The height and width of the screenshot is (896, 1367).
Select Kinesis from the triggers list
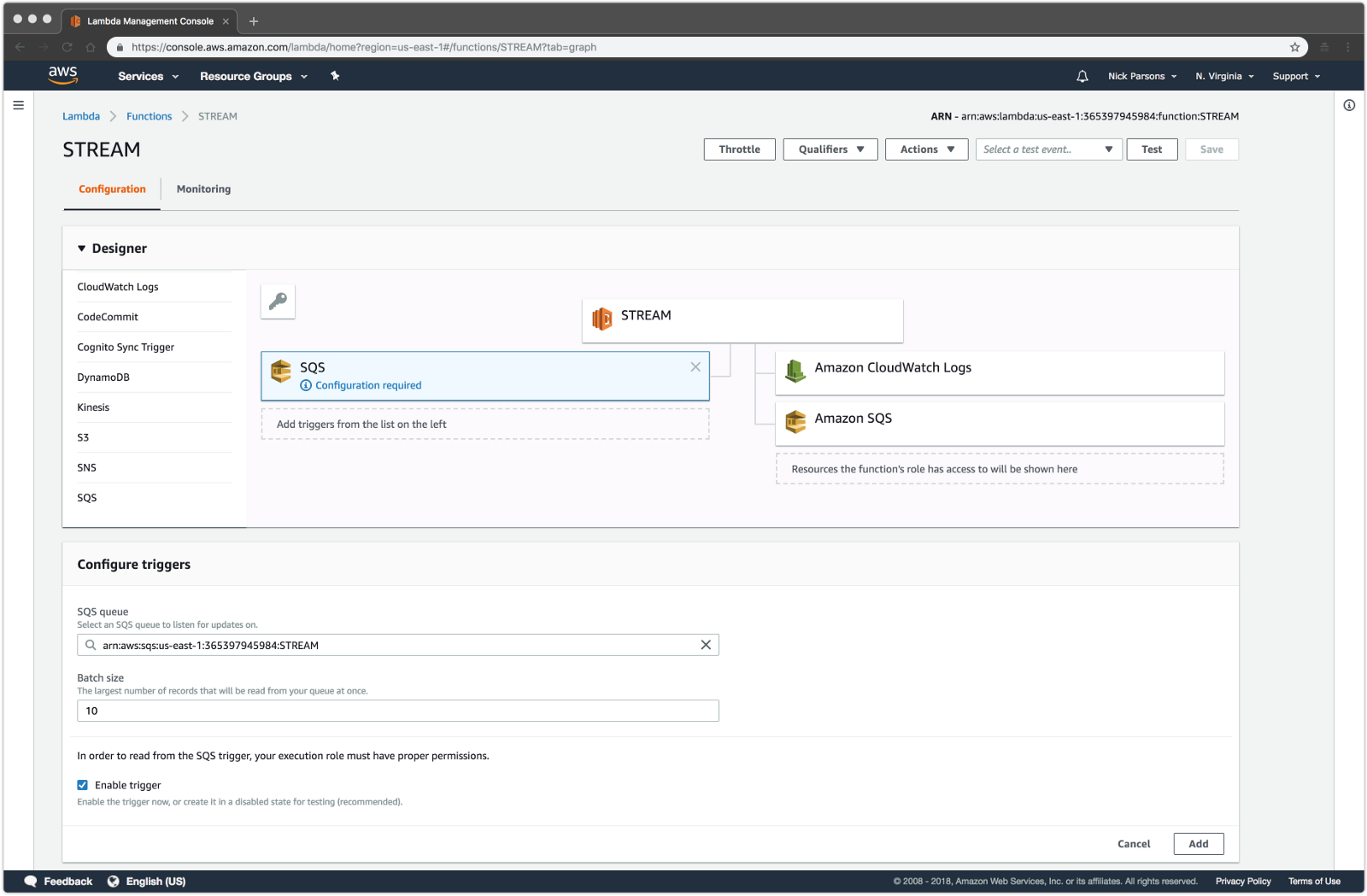[x=93, y=407]
